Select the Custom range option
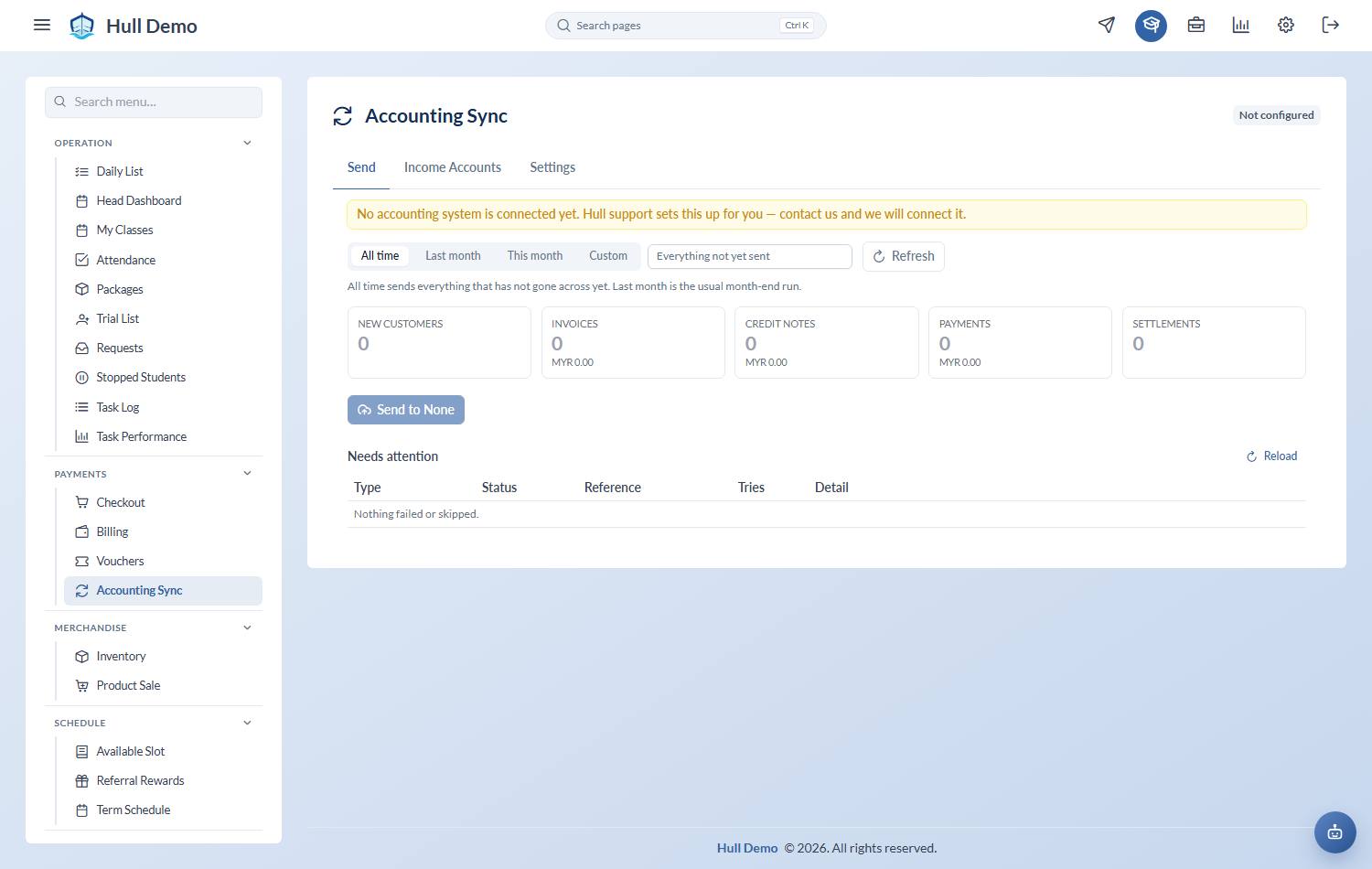 click(608, 256)
